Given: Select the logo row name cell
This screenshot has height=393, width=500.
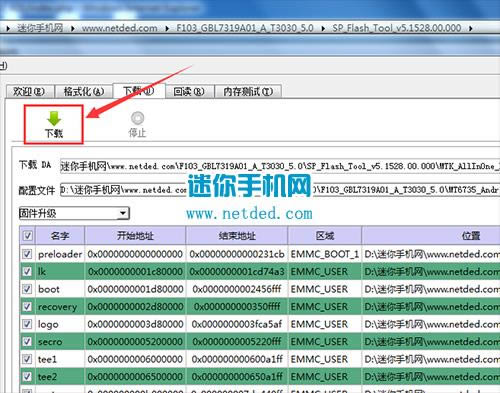Looking at the screenshot, I should pos(60,324).
